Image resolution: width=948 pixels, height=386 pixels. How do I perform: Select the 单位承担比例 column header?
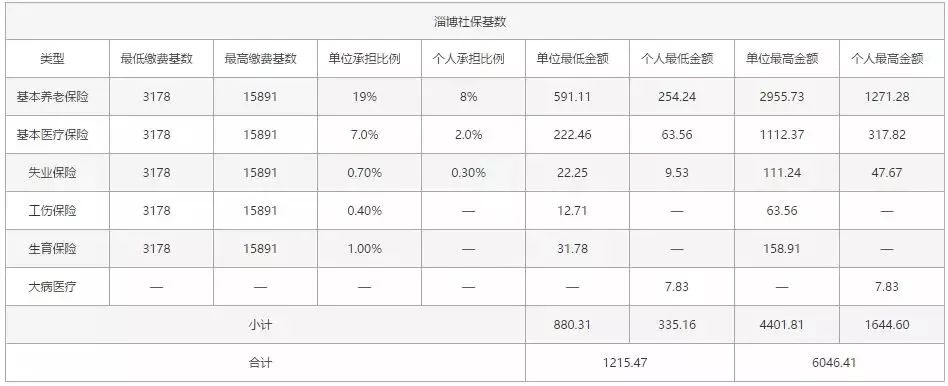[365, 59]
